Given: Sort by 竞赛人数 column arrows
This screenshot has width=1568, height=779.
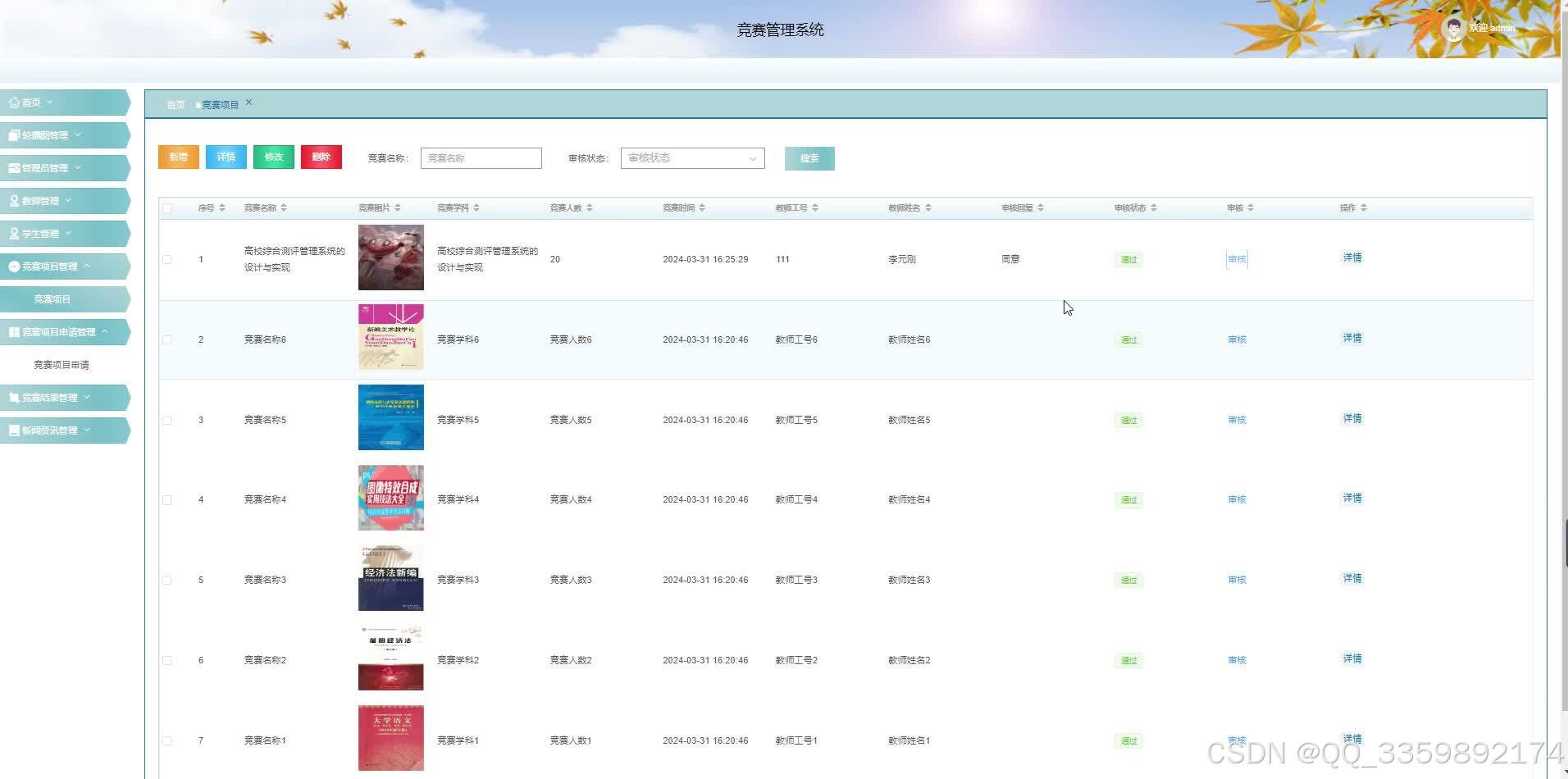Looking at the screenshot, I should pos(590,208).
